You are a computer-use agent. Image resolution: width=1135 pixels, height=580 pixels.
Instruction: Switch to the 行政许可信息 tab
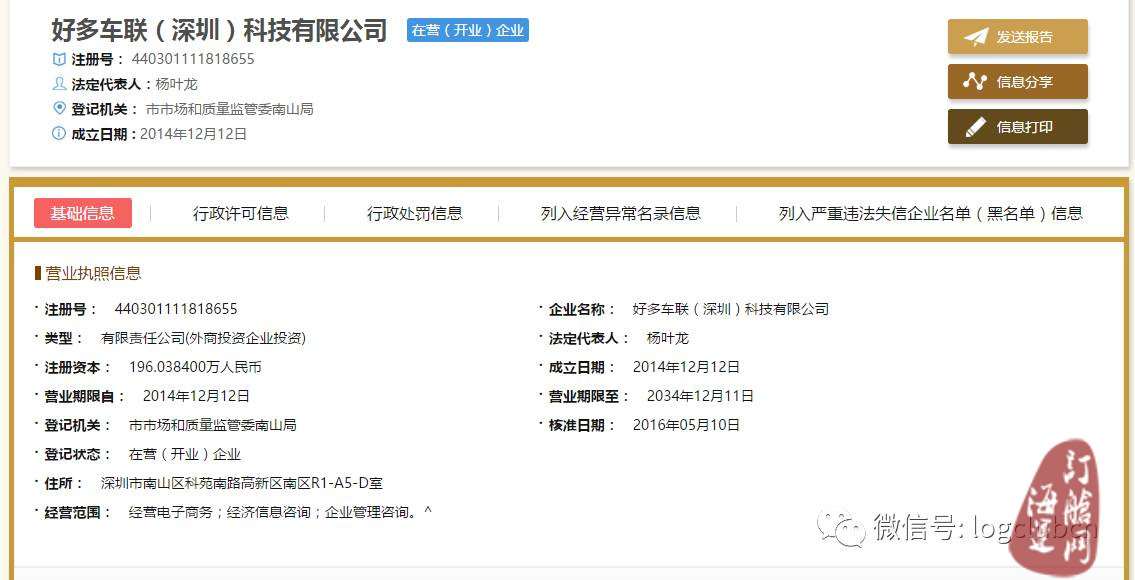point(240,213)
